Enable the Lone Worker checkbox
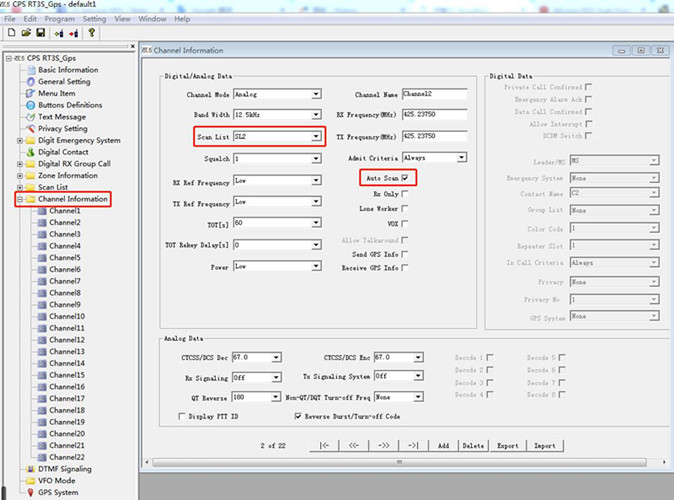The height and width of the screenshot is (500, 674). pos(405,209)
